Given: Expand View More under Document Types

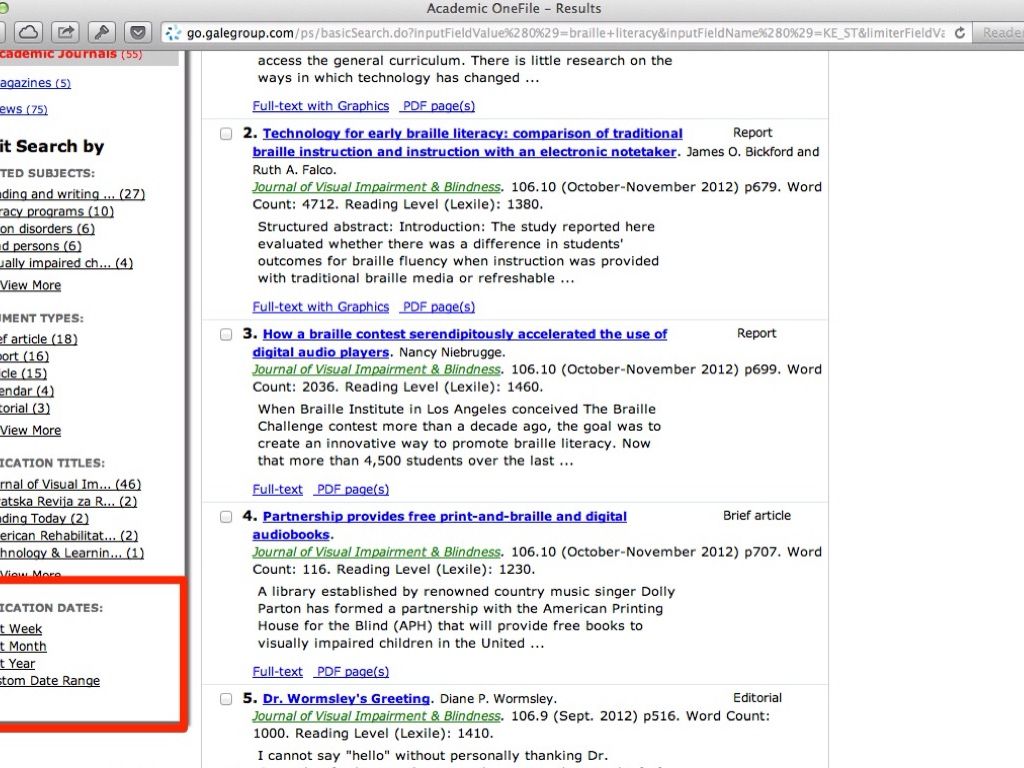Looking at the screenshot, I should [30, 430].
